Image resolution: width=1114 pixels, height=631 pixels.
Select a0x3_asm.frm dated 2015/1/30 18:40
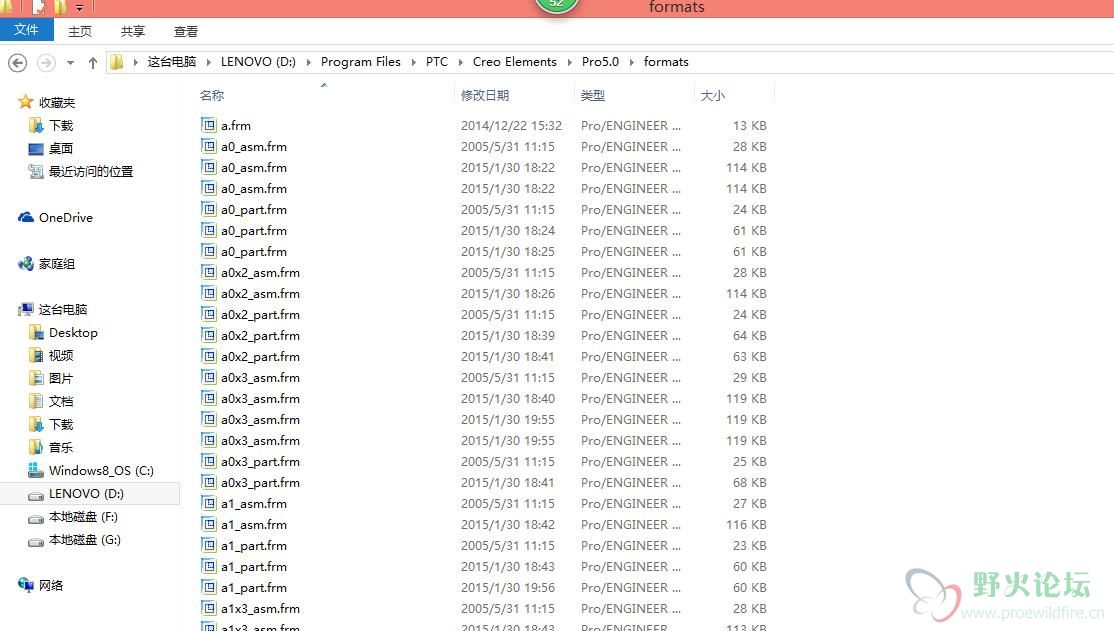point(260,399)
